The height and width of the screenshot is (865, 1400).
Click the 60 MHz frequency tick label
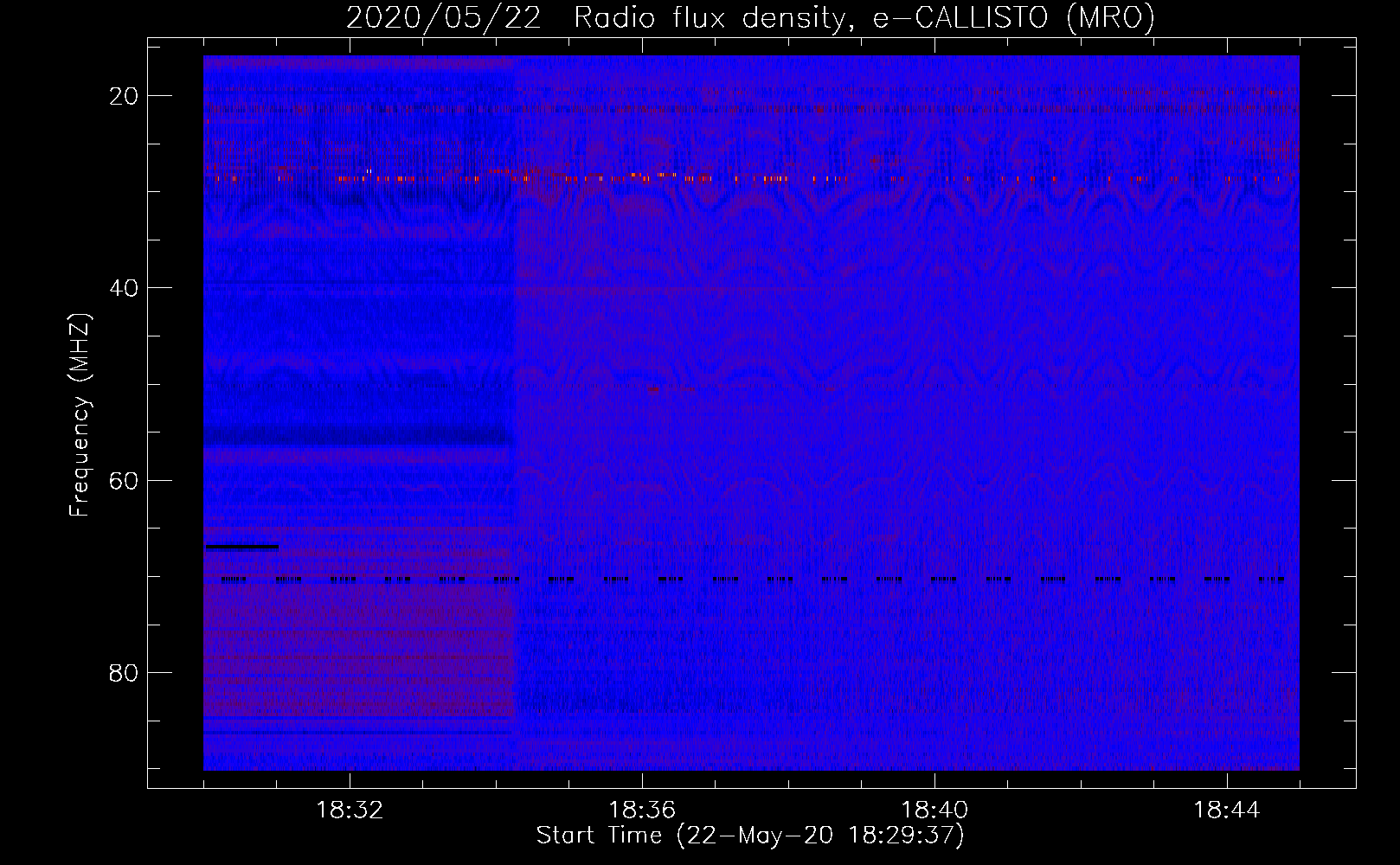pyautogui.click(x=124, y=480)
